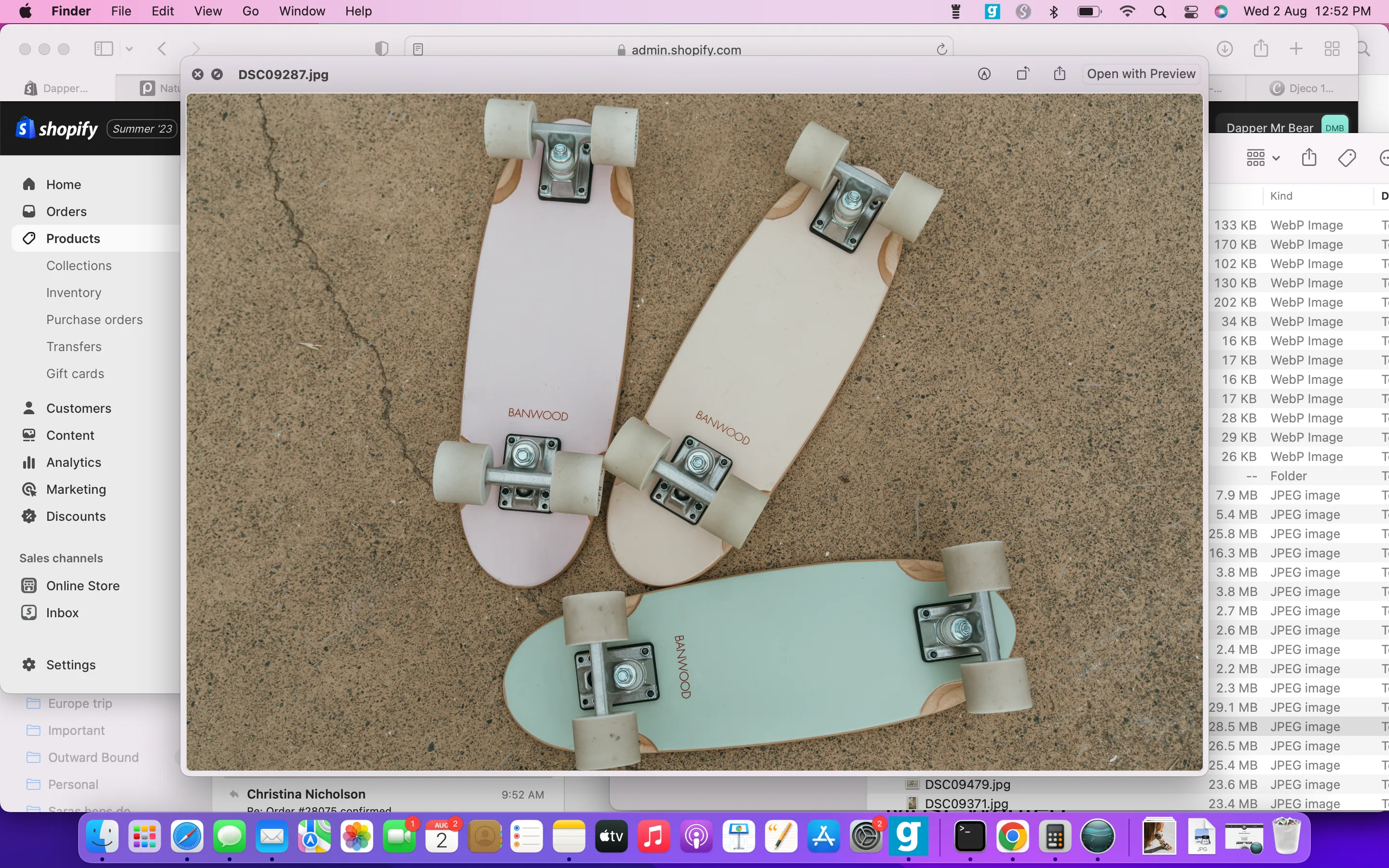Open the Go menu
Image resolution: width=1389 pixels, height=868 pixels.
point(250,12)
